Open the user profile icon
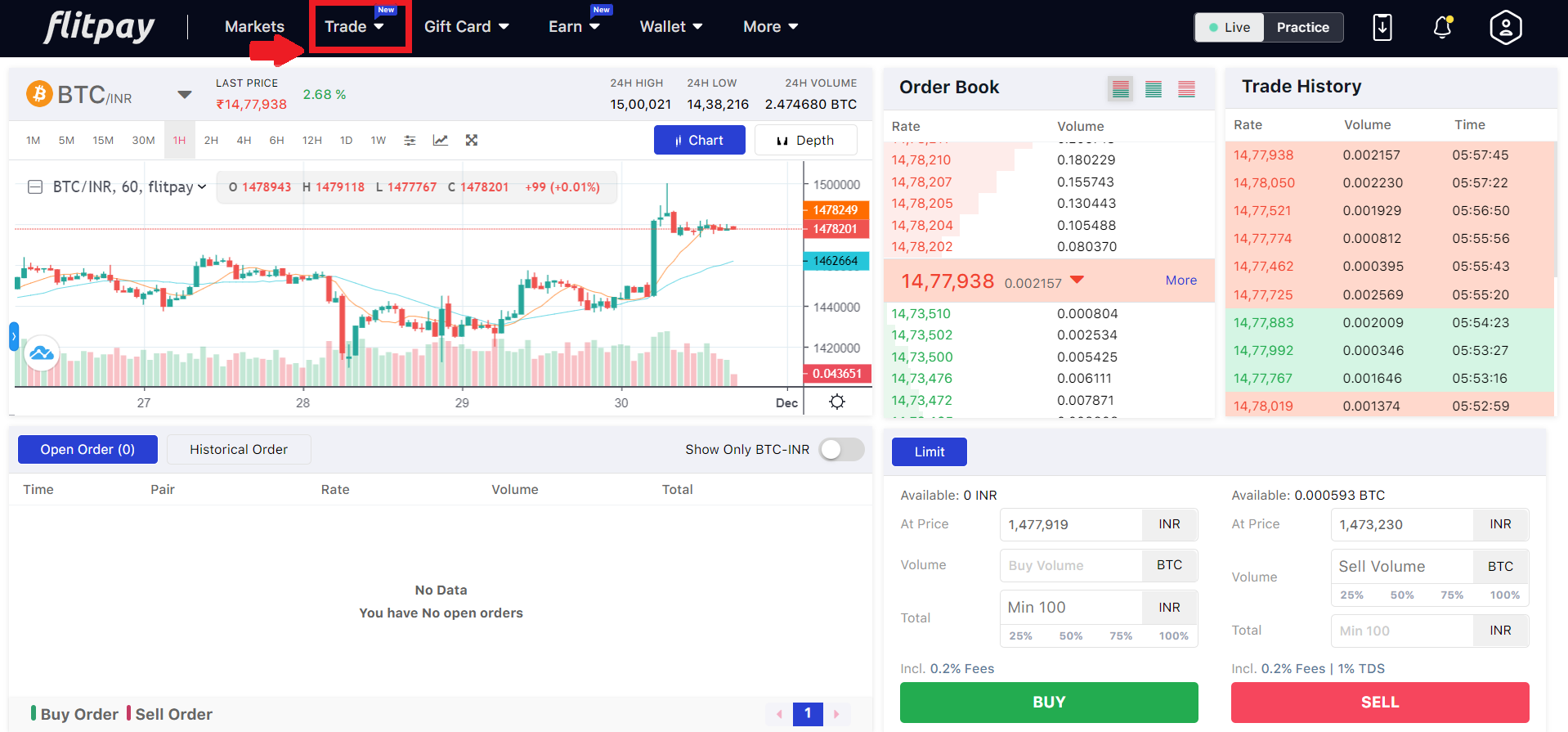 [1505, 27]
